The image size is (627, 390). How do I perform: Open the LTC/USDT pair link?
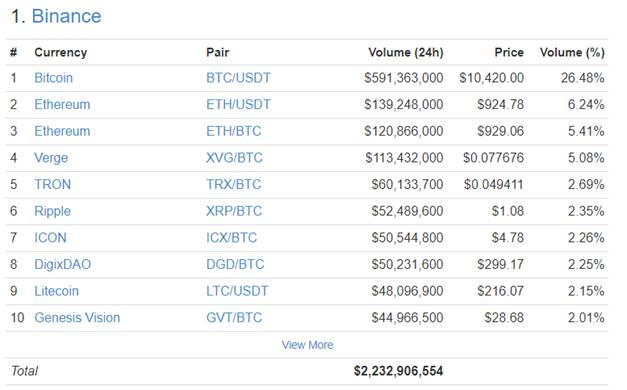[x=237, y=291]
